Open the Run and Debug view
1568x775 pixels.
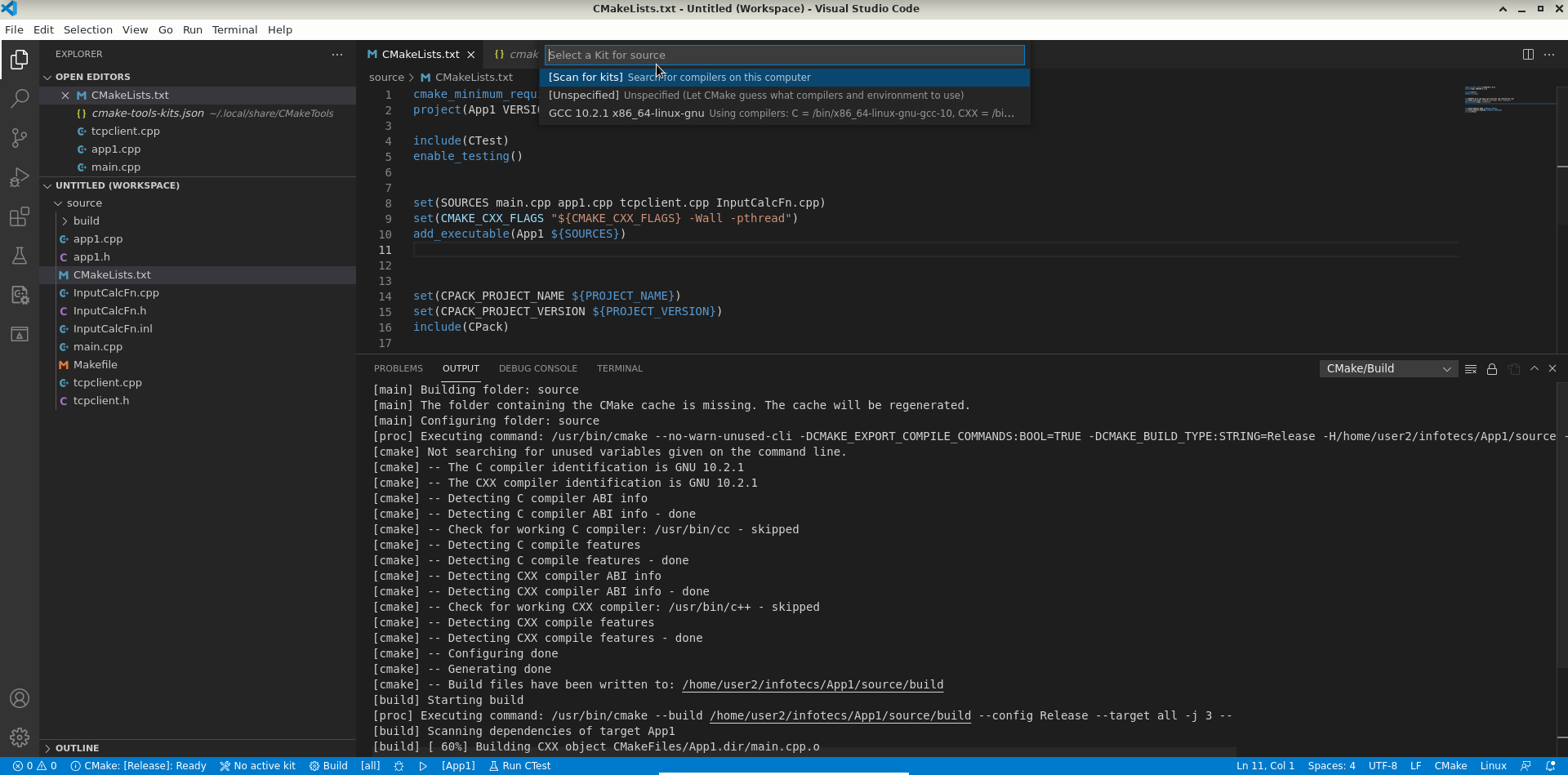pyautogui.click(x=20, y=177)
